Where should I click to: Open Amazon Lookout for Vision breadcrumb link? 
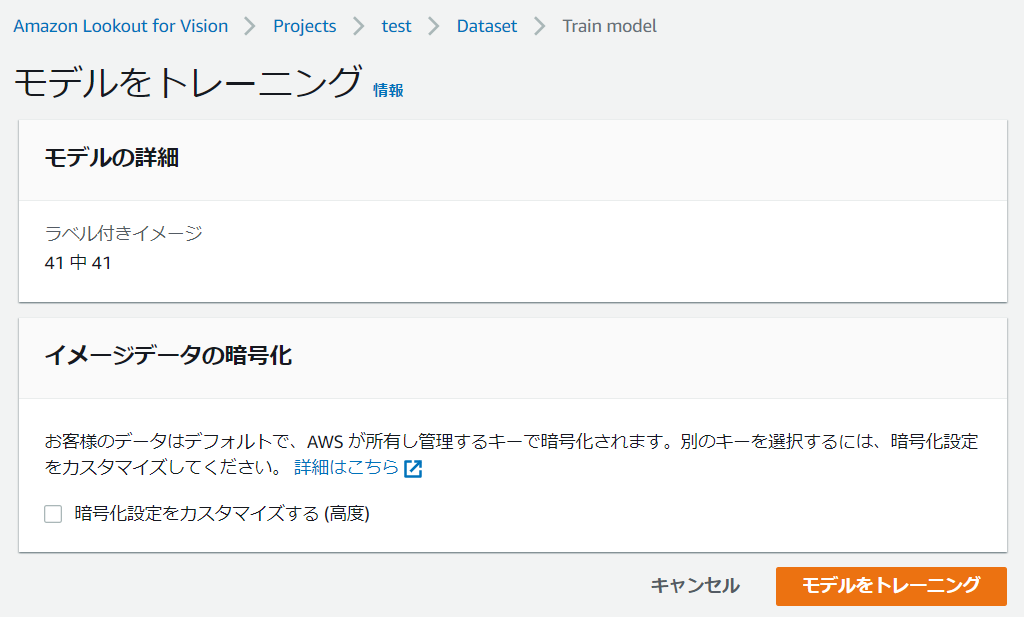(121, 26)
